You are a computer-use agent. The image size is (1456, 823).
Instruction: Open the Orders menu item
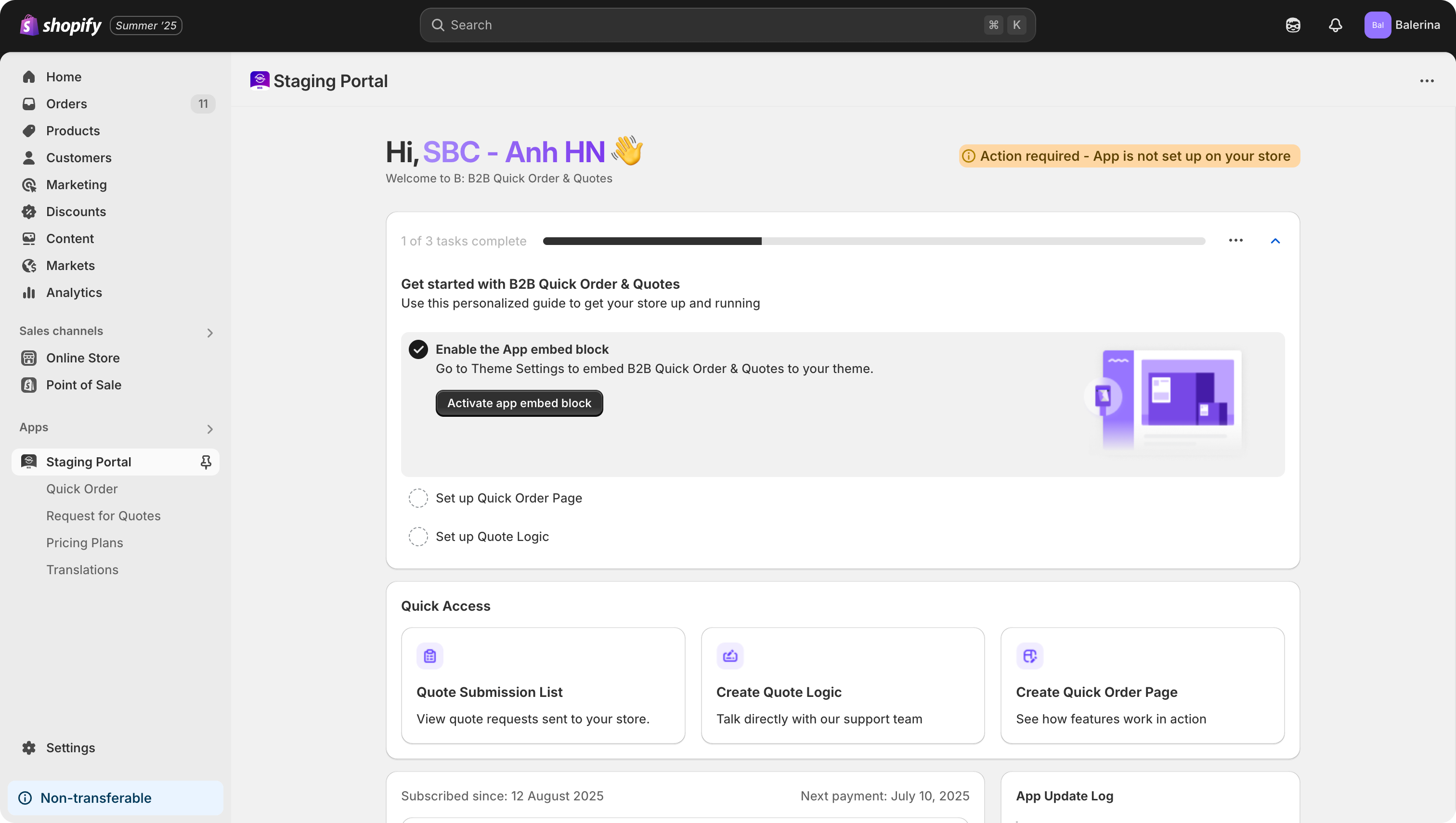tap(67, 104)
